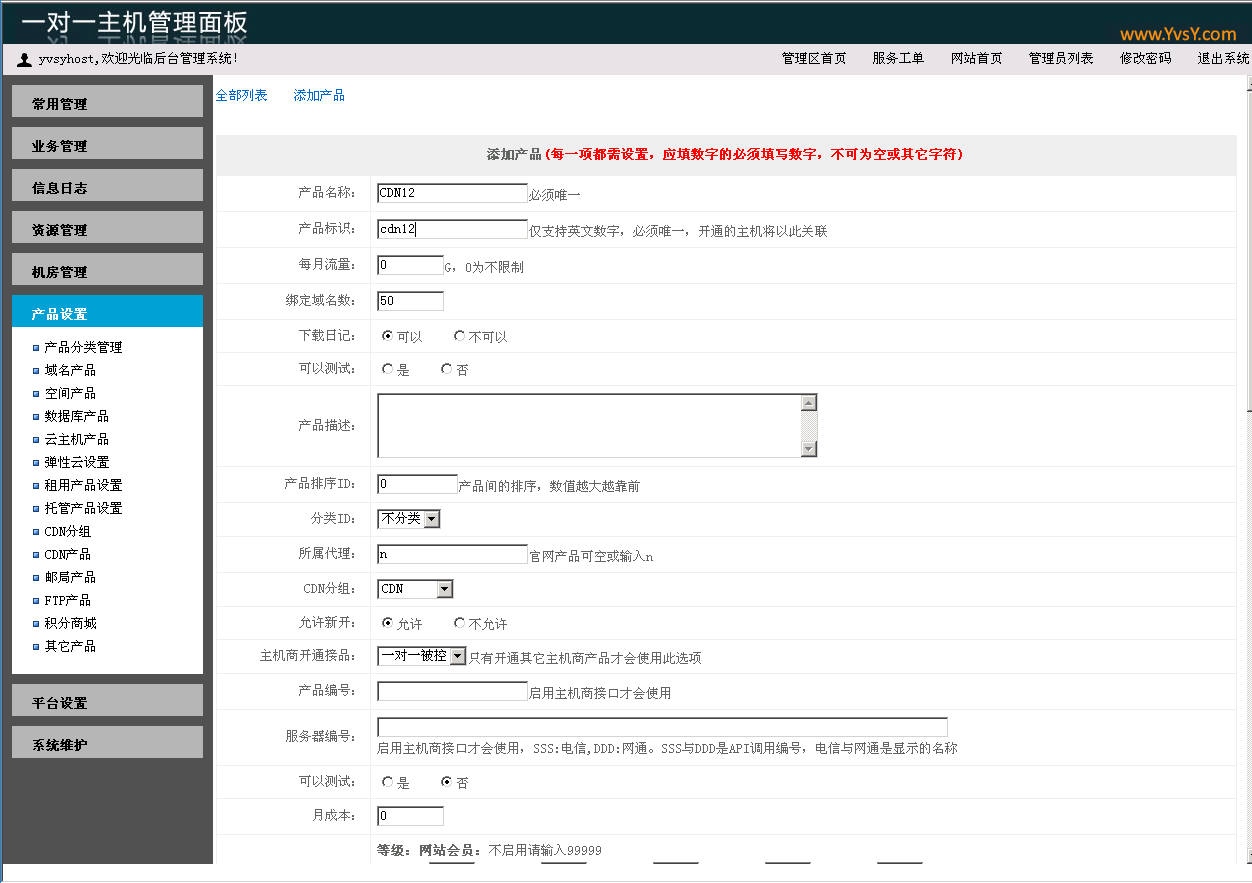Open 邮局产品 from the sidebar

tap(70, 577)
